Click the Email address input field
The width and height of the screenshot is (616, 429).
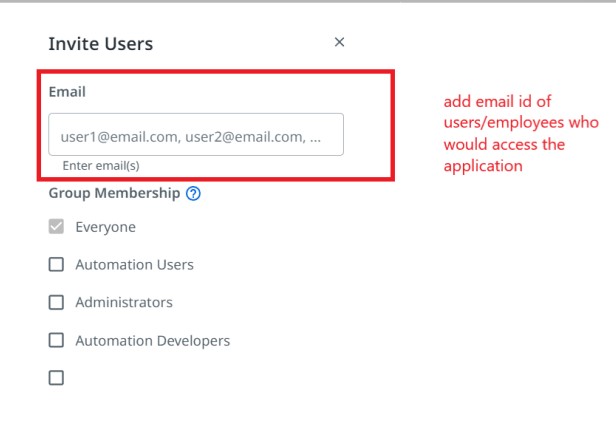tap(196, 134)
